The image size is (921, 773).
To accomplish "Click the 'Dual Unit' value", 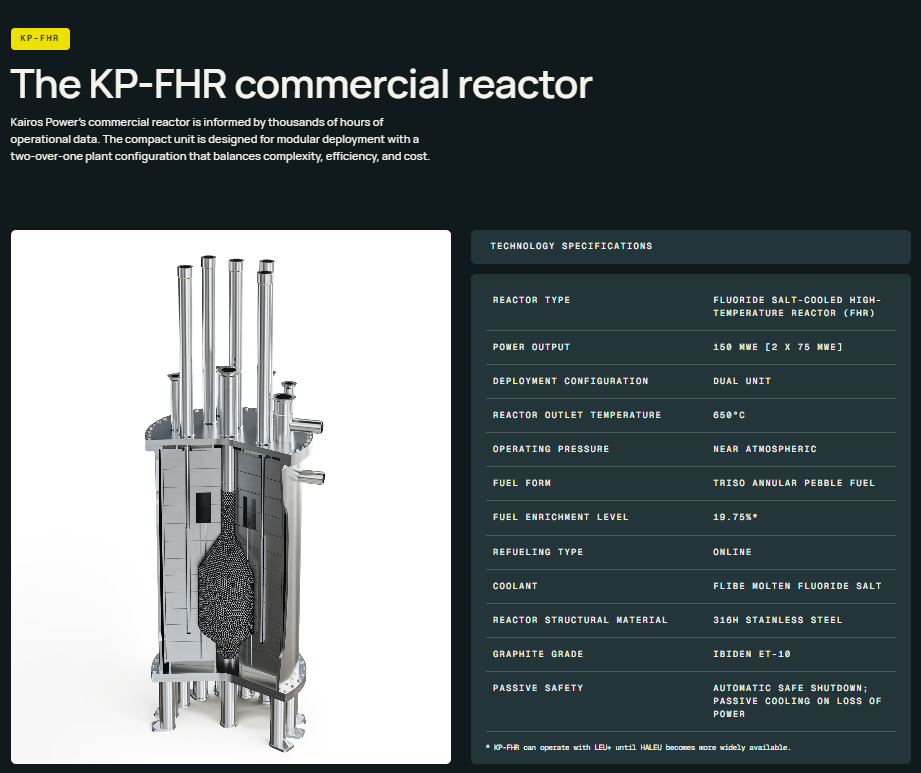I will 742,381.
